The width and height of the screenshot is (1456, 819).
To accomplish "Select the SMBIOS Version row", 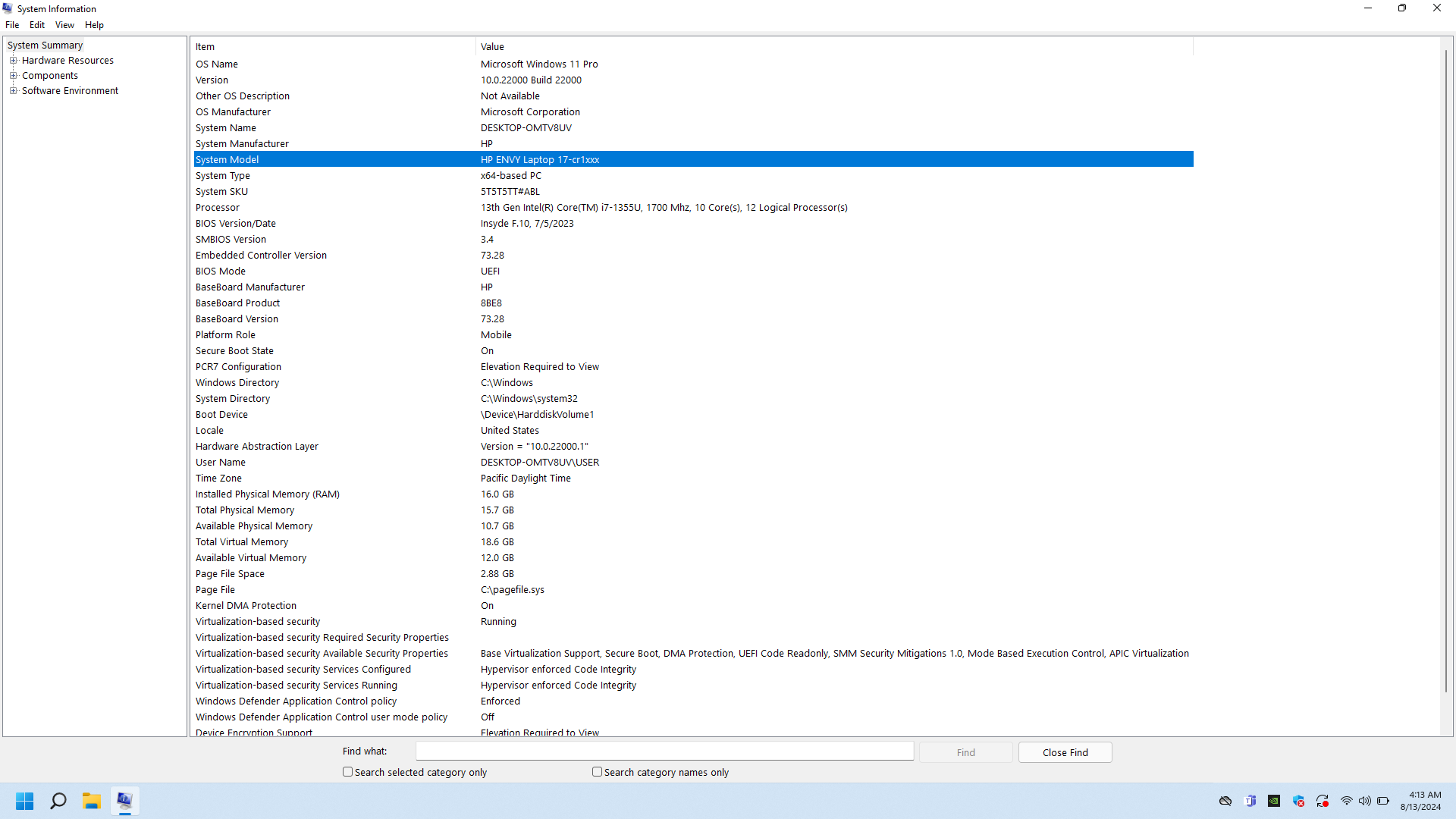I will point(693,240).
